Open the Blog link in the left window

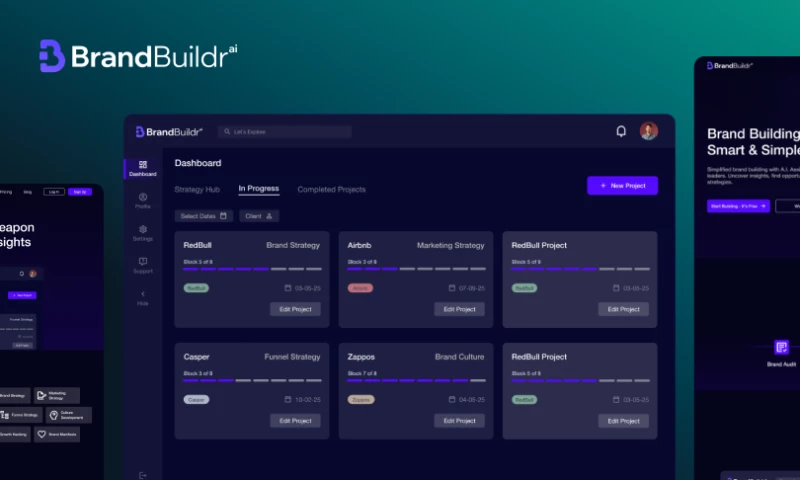28,192
